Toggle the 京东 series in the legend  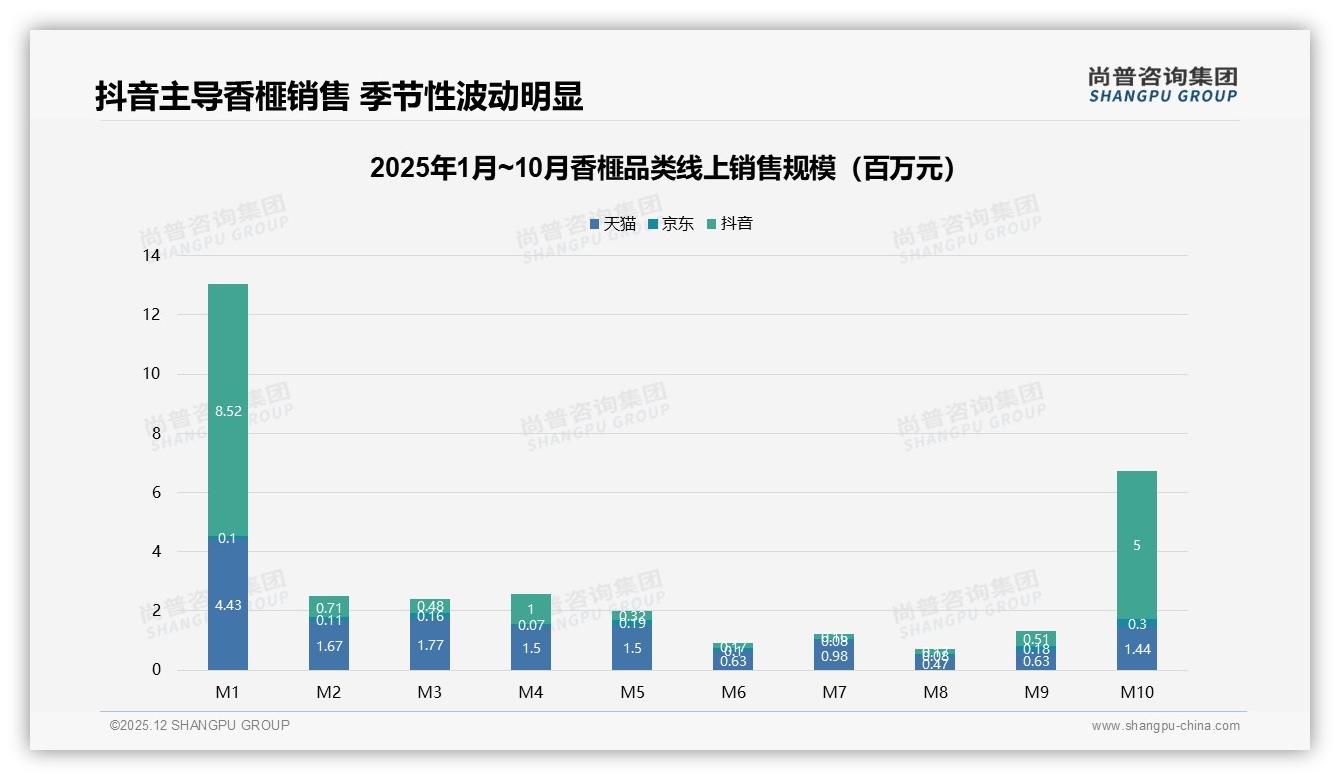click(x=680, y=224)
